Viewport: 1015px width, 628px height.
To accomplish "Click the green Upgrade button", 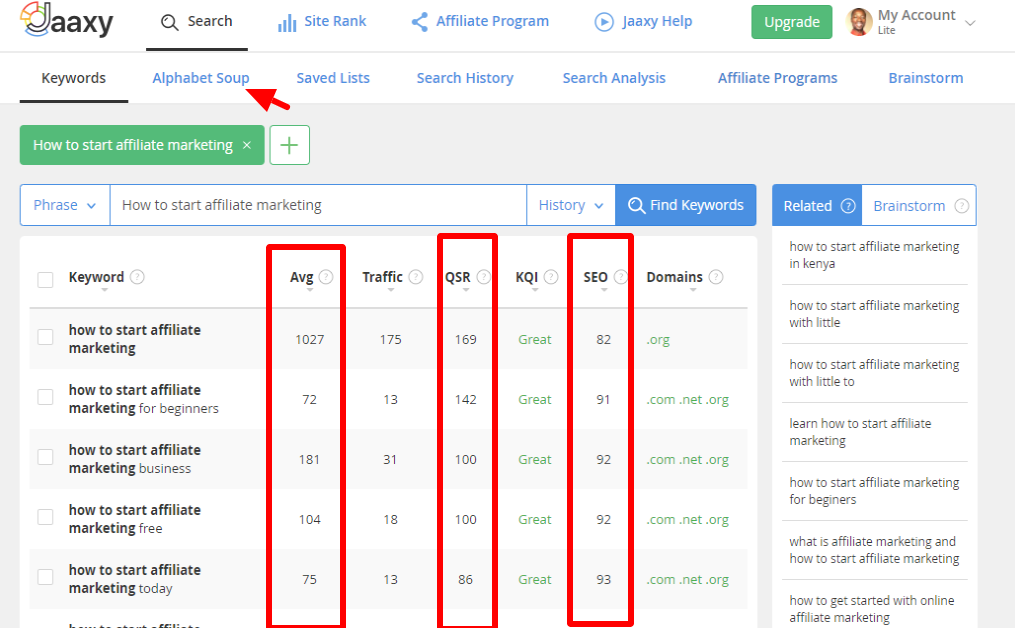I will (x=792, y=22).
